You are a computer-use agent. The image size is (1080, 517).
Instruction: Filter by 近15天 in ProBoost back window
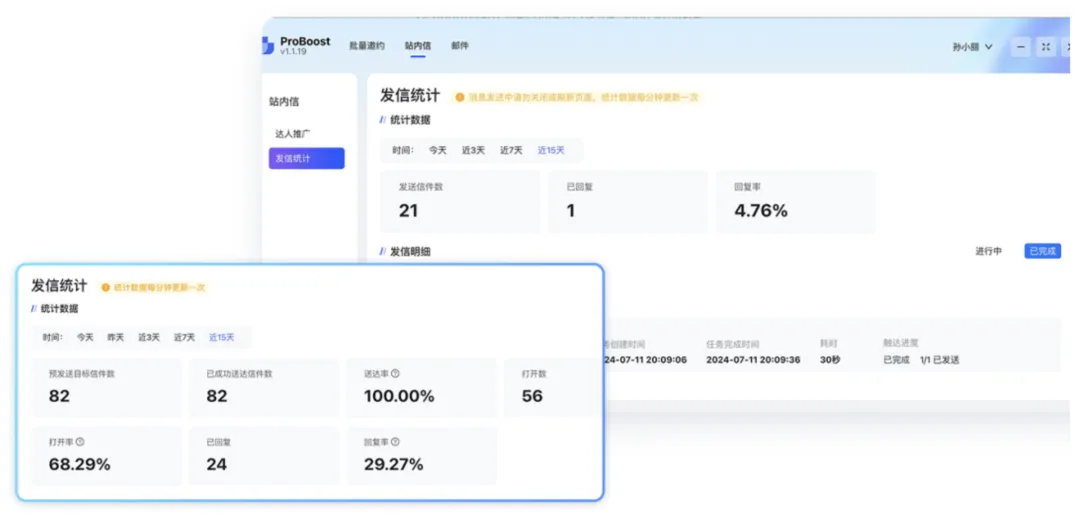[551, 150]
